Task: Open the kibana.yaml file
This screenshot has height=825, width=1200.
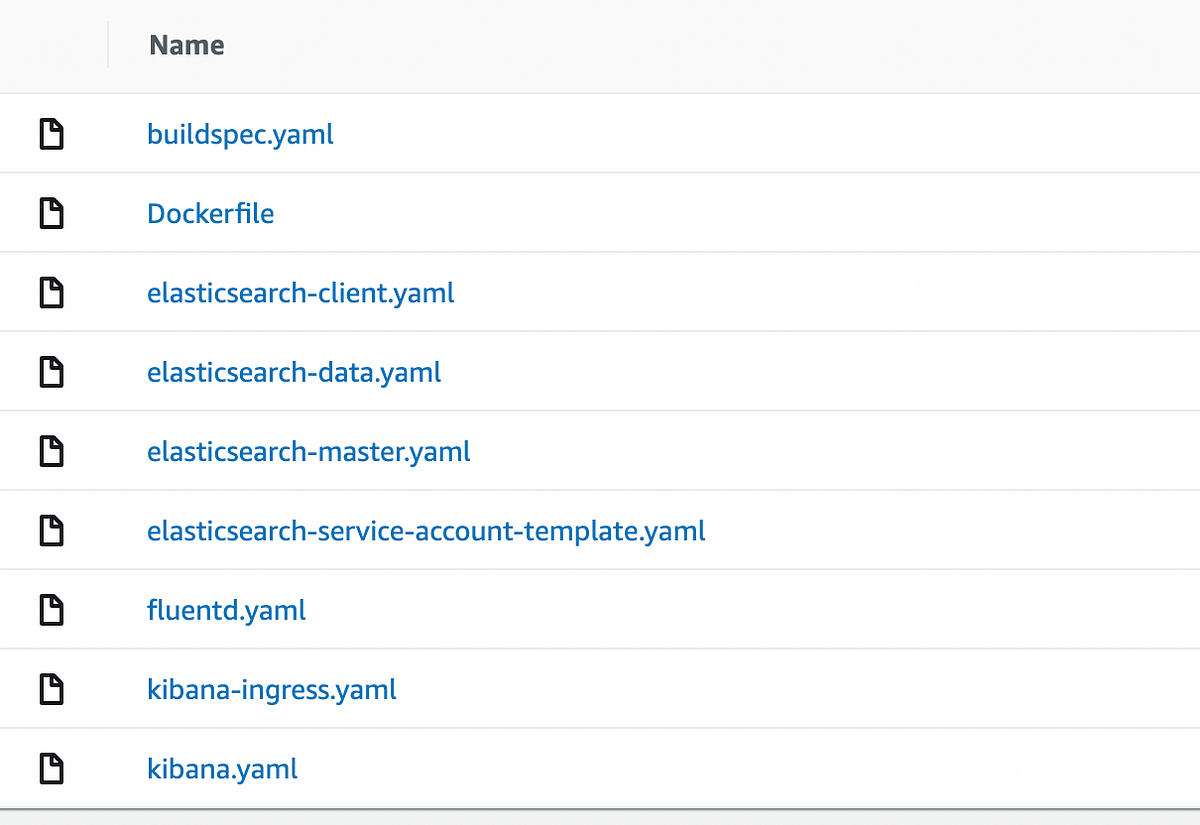Action: pyautogui.click(x=222, y=768)
